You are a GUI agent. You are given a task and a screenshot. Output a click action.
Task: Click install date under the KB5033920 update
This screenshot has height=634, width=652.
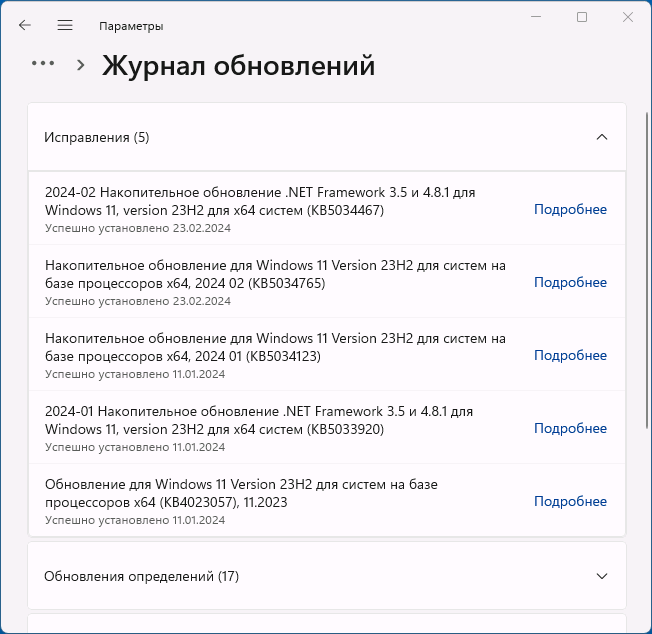[x=135, y=447]
